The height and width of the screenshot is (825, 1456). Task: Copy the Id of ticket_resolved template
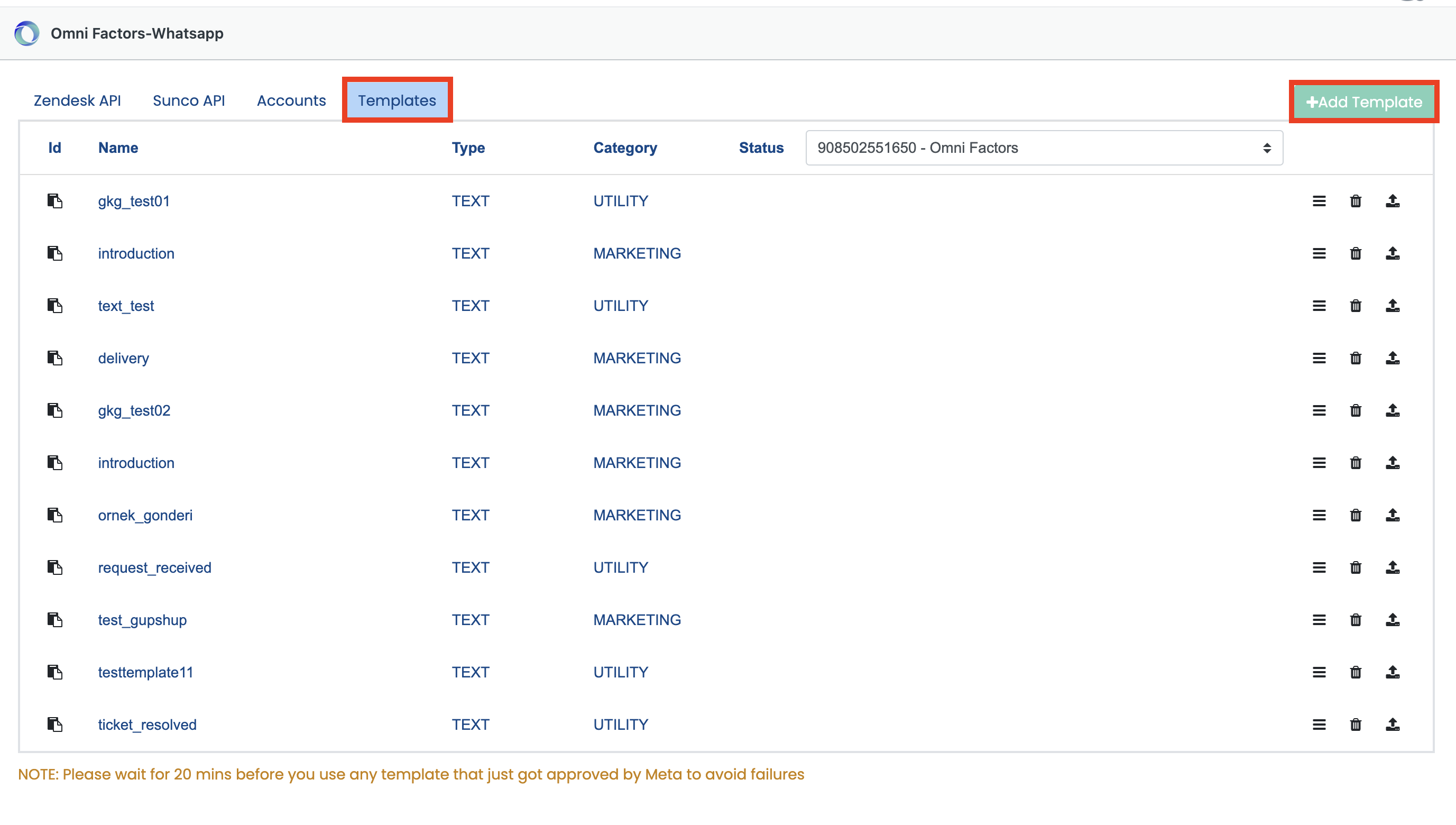[55, 725]
